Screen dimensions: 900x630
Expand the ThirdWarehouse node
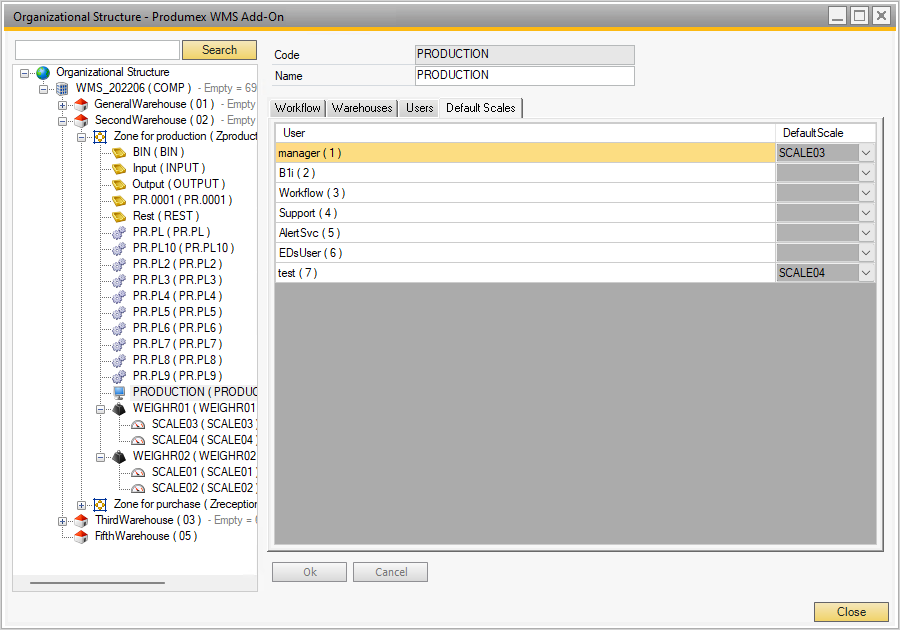(x=62, y=519)
